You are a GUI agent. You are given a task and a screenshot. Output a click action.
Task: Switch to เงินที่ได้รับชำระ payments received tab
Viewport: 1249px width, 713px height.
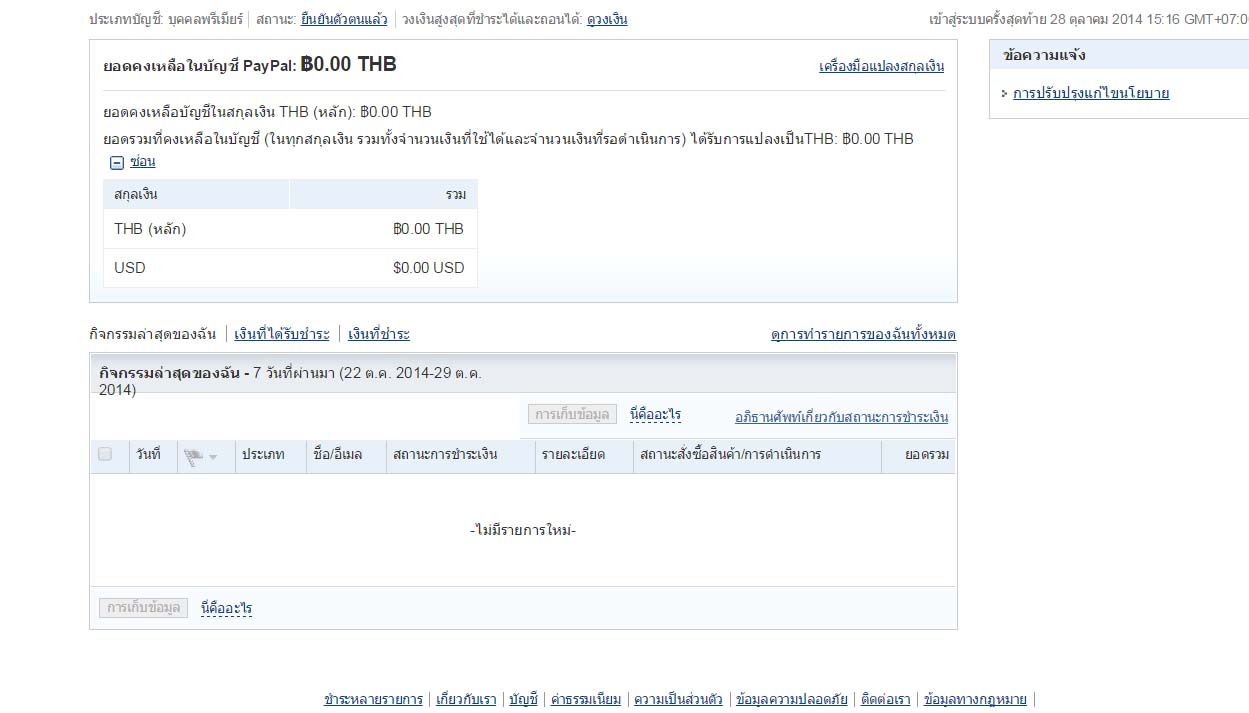(282, 334)
